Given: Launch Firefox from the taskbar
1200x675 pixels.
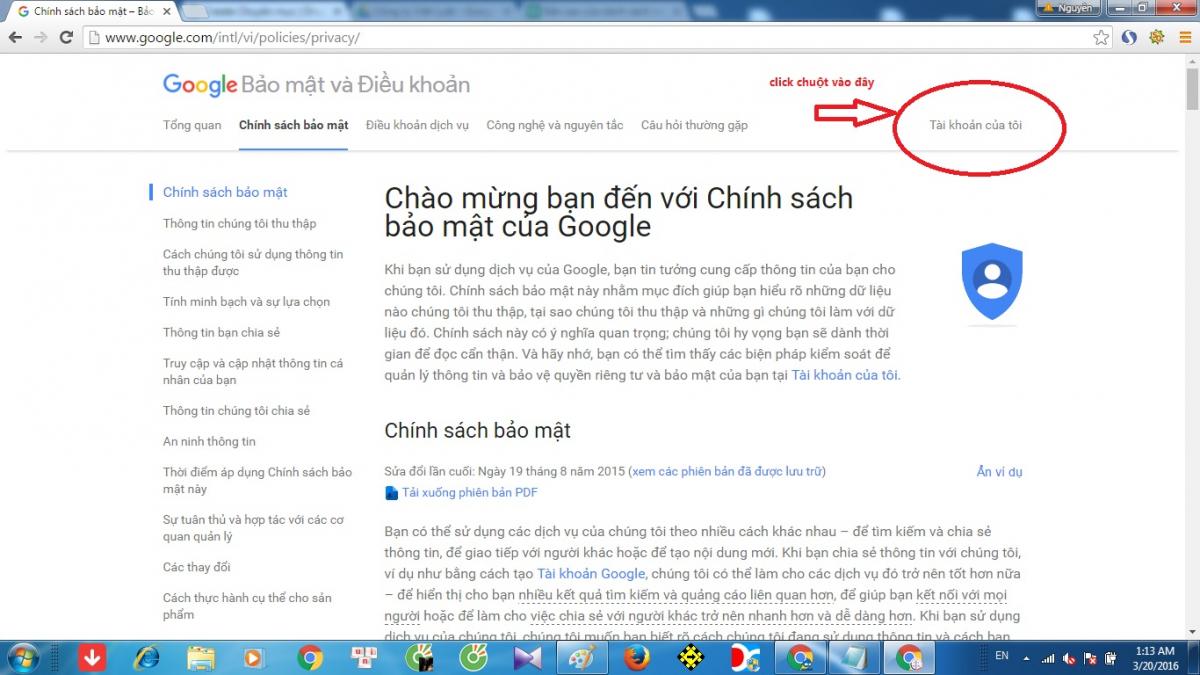Looking at the screenshot, I should [x=636, y=659].
